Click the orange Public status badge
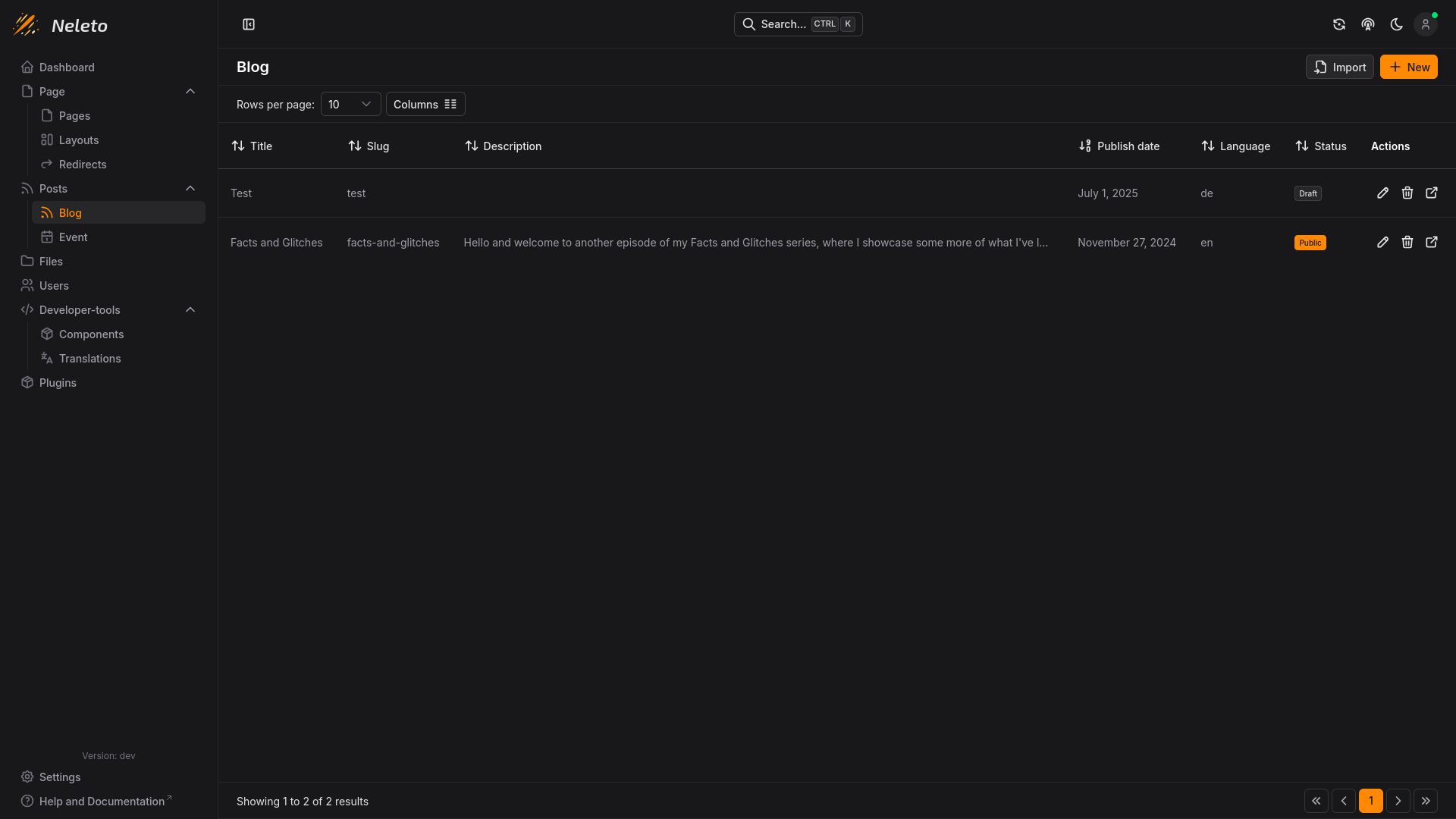 click(x=1310, y=243)
